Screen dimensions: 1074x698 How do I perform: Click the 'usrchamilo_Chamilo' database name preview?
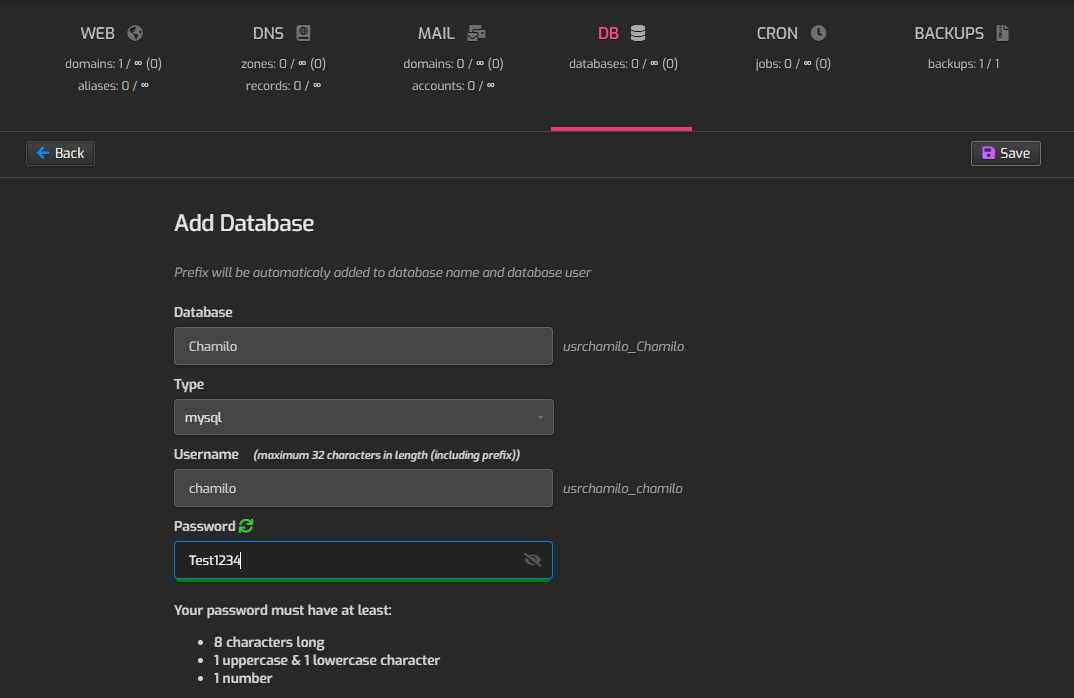pyautogui.click(x=623, y=347)
